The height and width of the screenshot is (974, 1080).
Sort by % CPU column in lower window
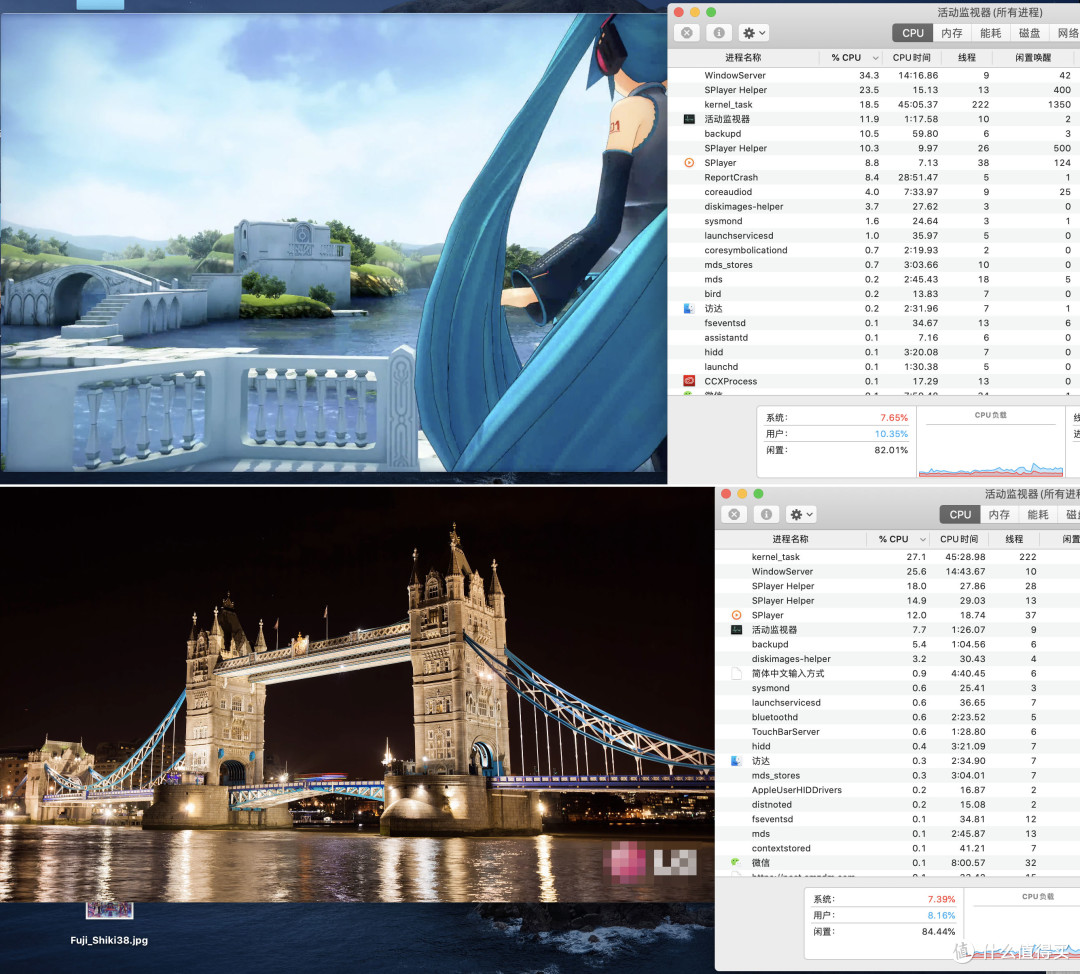click(x=898, y=539)
